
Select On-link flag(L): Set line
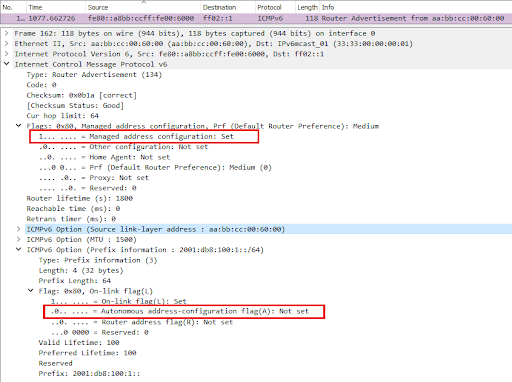pyautogui.click(x=119, y=301)
